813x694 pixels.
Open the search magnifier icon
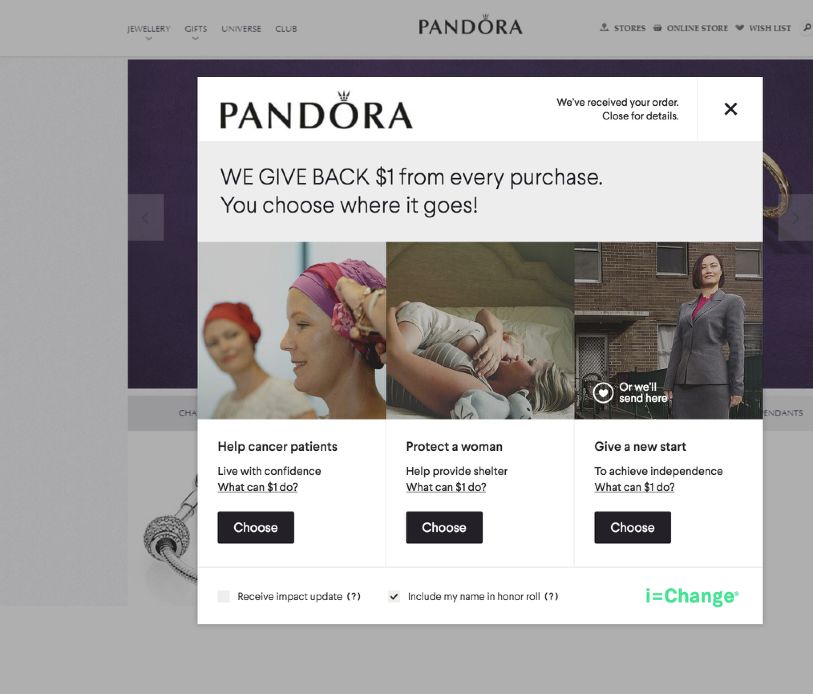807,27
